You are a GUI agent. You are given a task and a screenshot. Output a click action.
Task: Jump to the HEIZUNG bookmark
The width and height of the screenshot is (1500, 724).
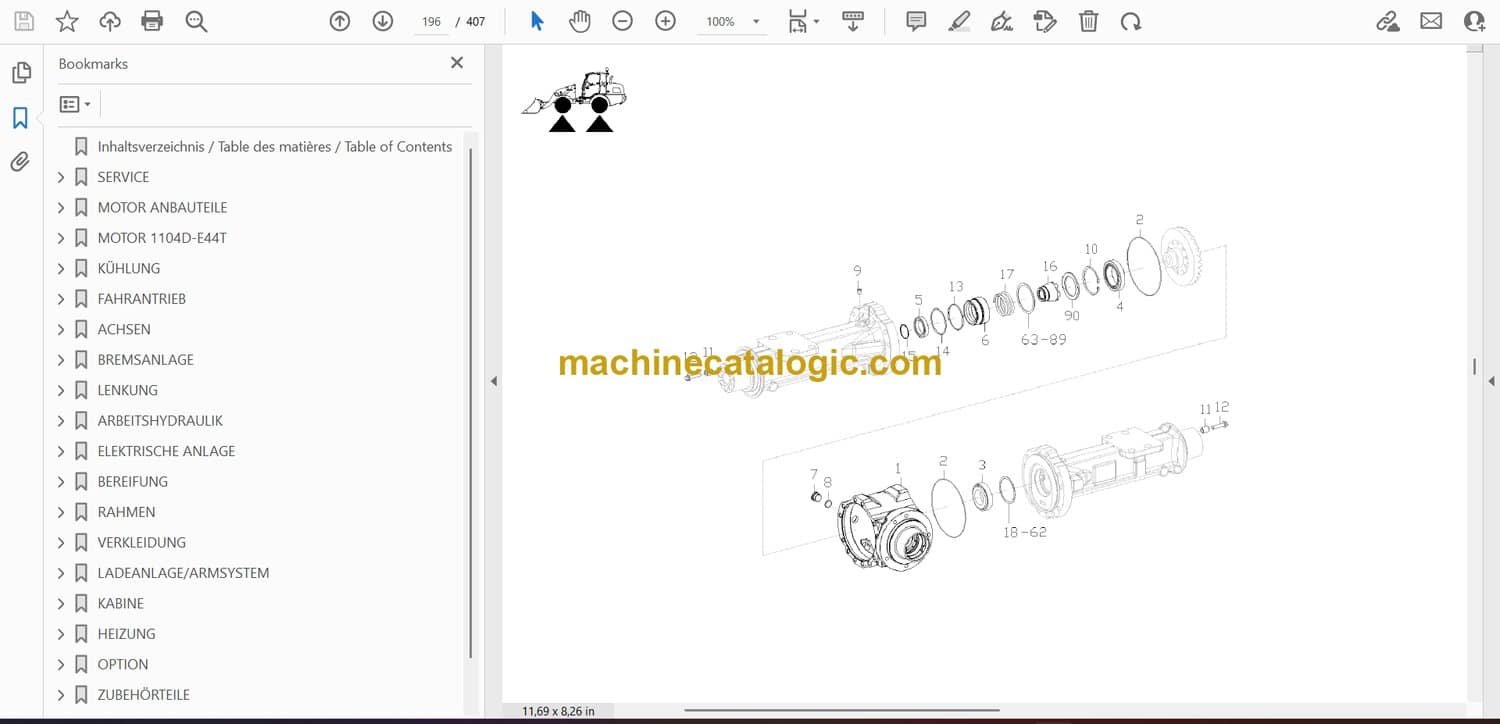(126, 635)
